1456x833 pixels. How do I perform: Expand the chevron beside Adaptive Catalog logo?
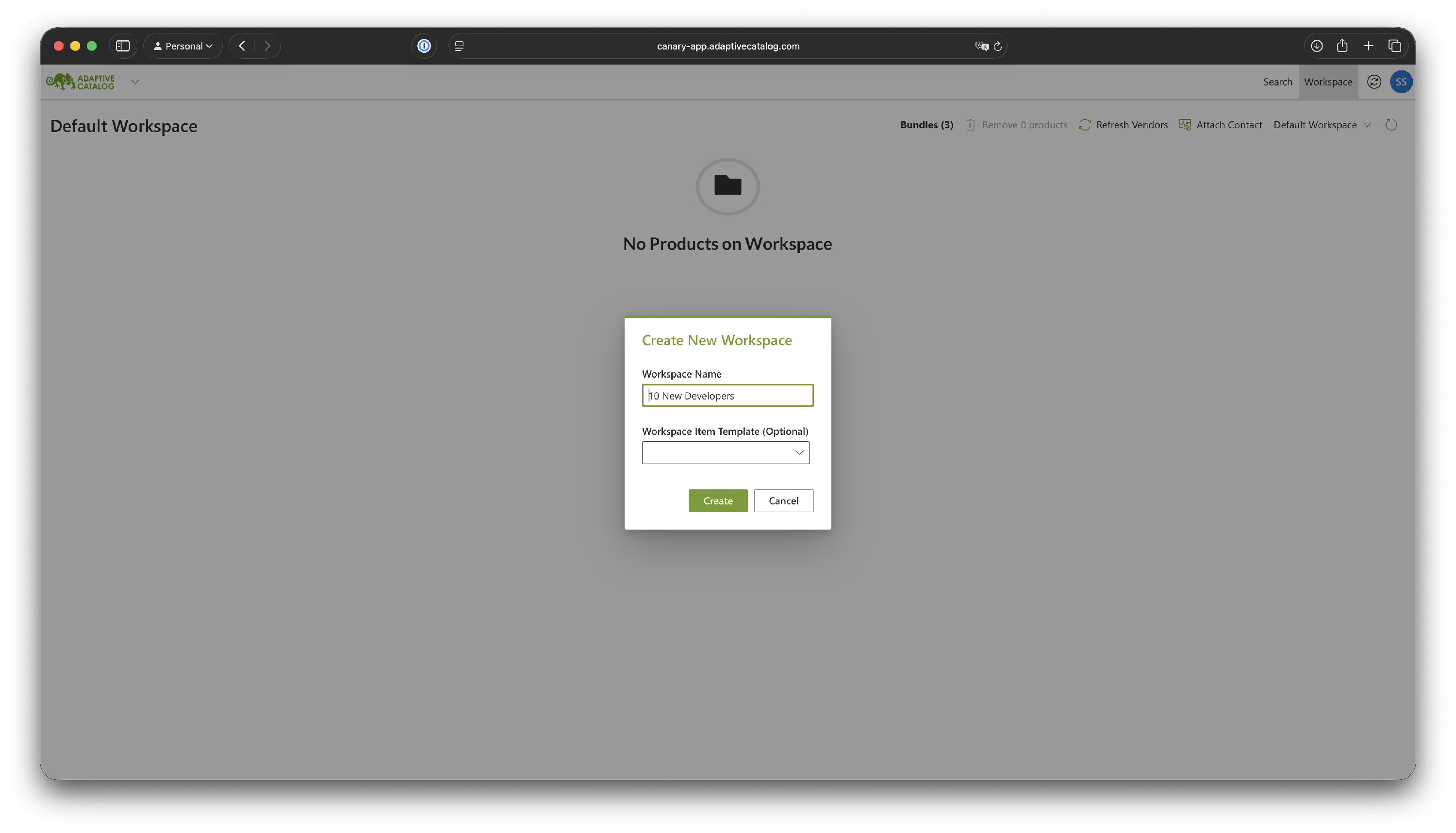[x=135, y=82]
